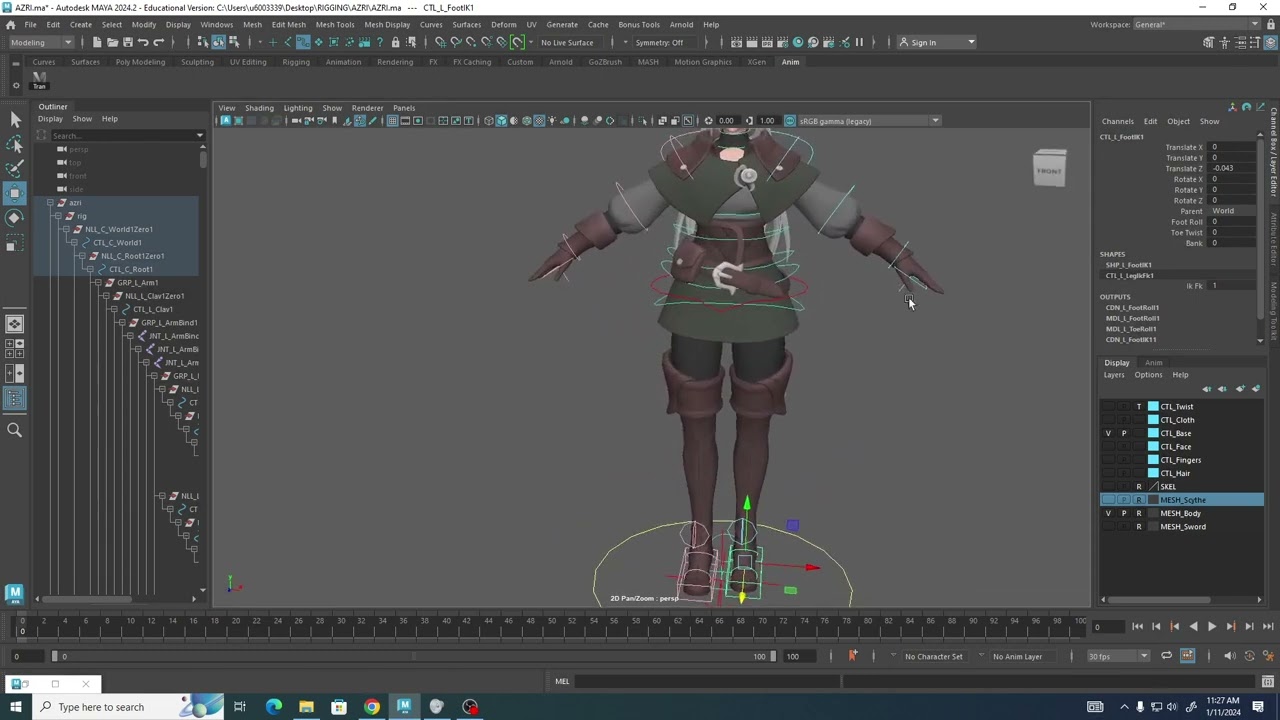The image size is (1280, 720).
Task: Toggle display type R of SKEL layer
Action: click(x=1138, y=487)
